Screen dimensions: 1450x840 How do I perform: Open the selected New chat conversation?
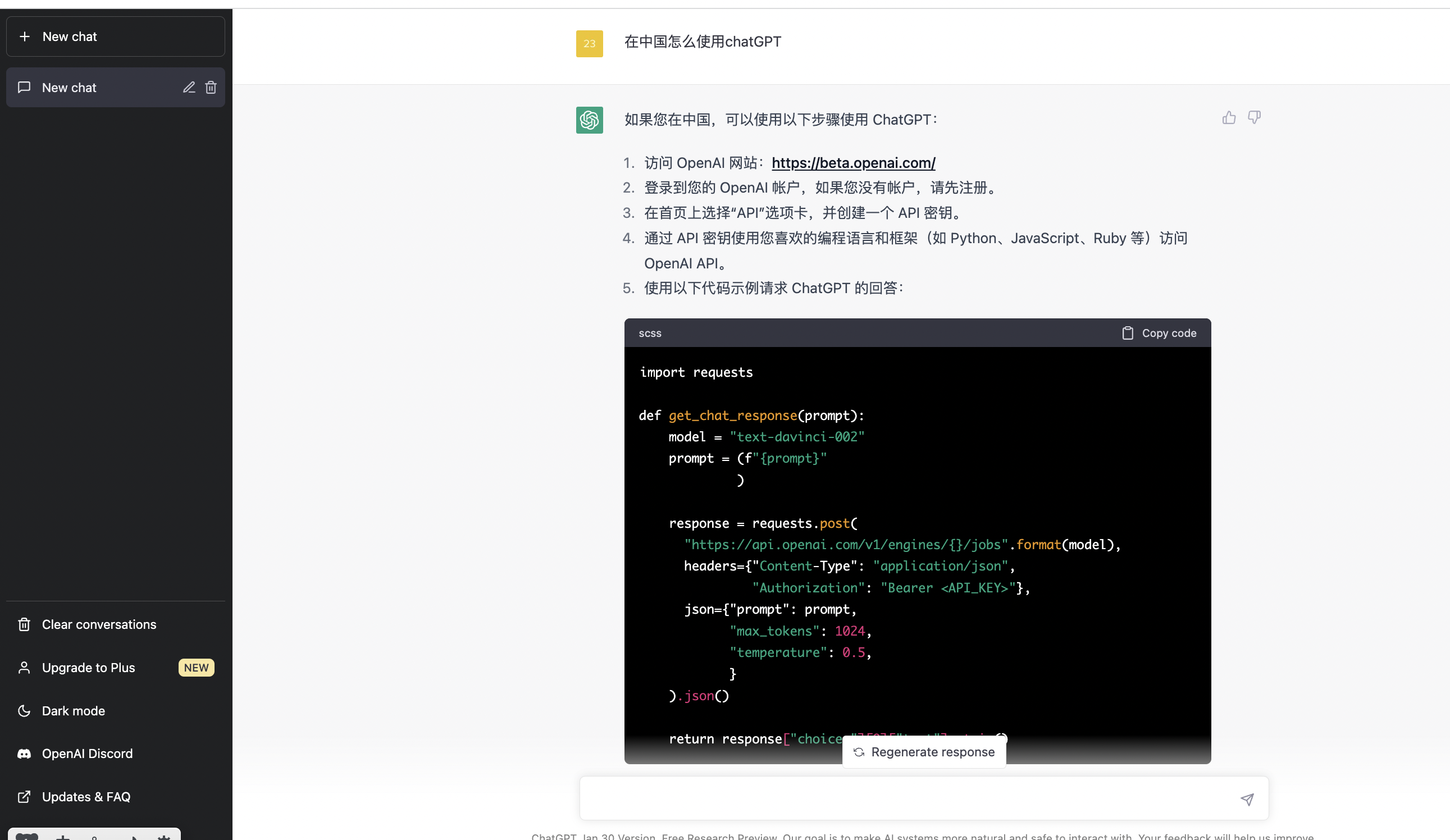coord(115,88)
